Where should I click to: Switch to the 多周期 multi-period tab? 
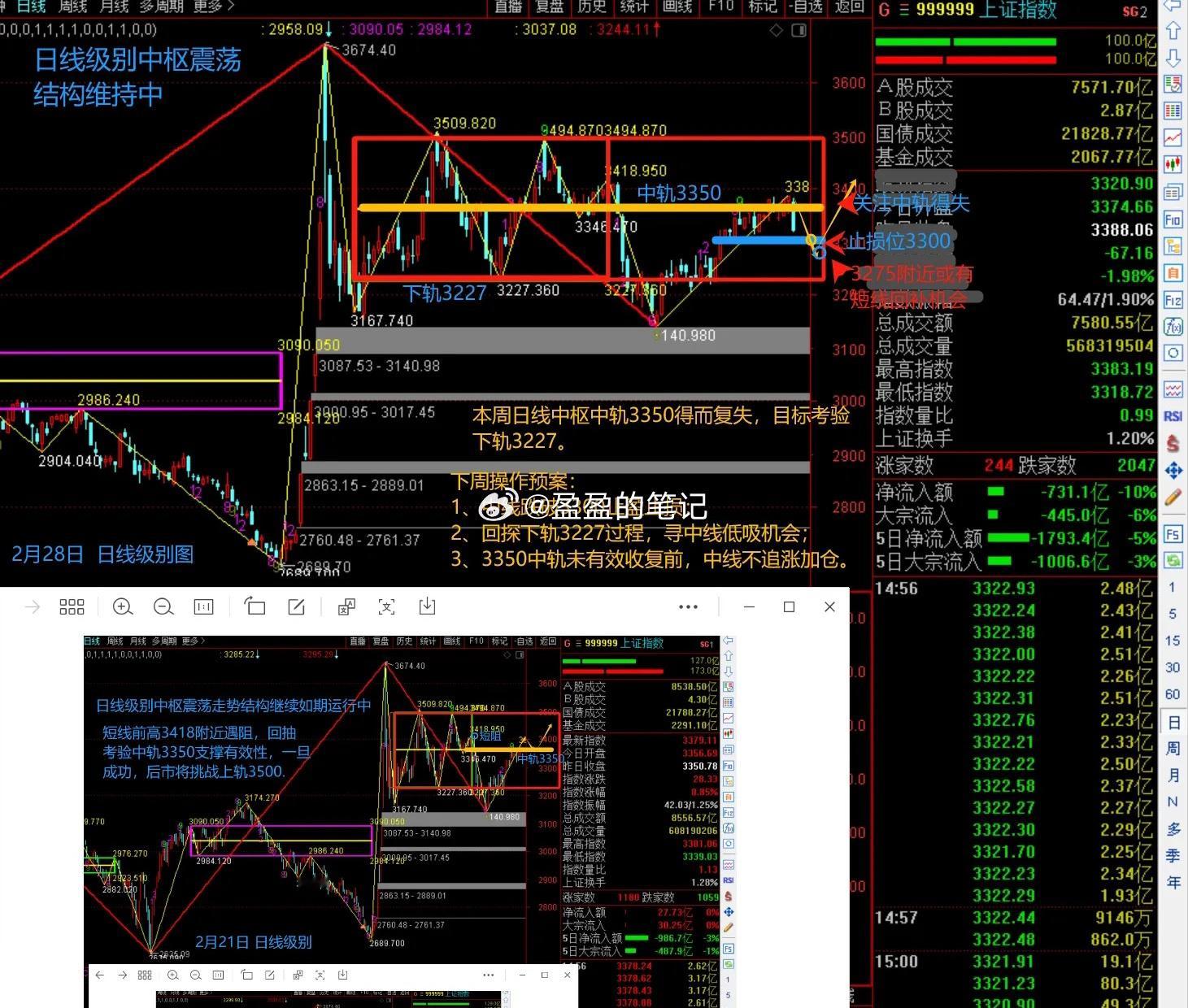click(x=161, y=7)
